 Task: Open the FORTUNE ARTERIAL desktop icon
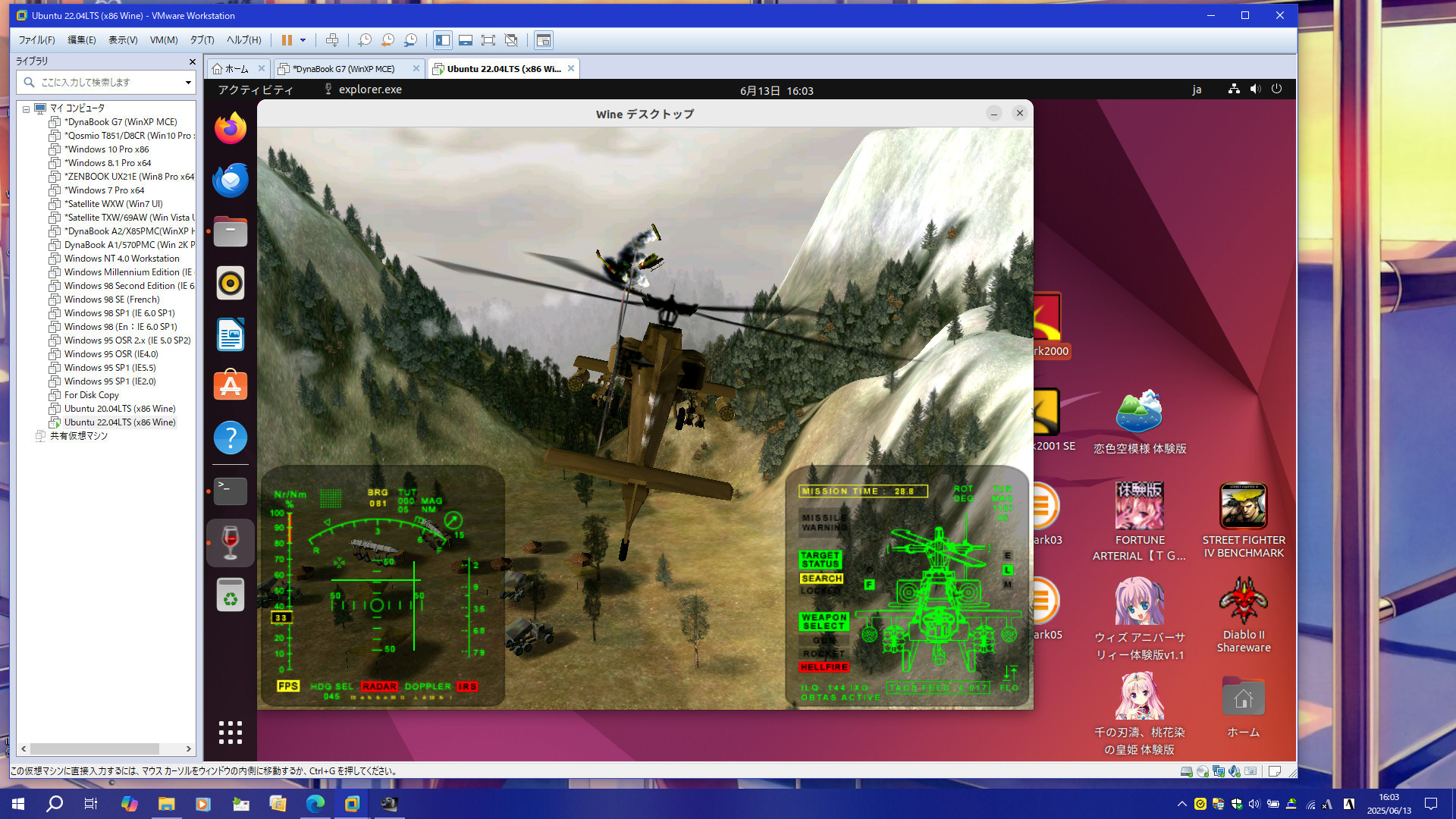point(1139,522)
